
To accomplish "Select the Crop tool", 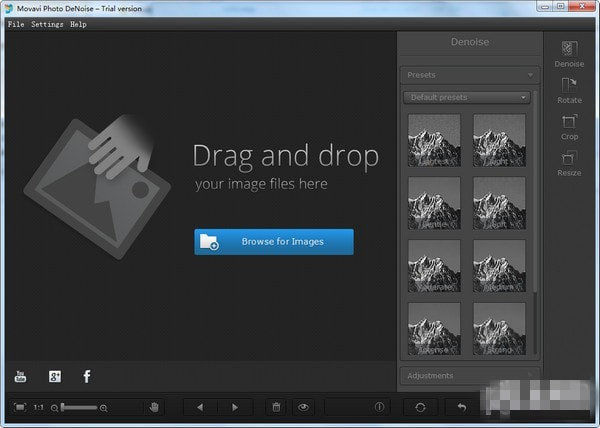I will coord(569,127).
